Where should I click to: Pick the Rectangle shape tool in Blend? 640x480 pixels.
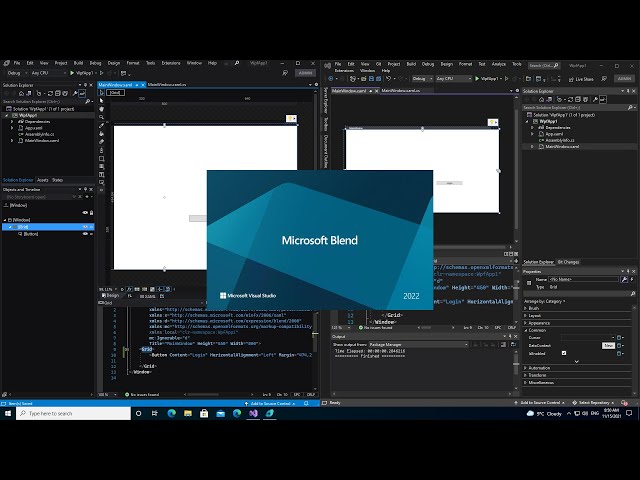point(102,159)
